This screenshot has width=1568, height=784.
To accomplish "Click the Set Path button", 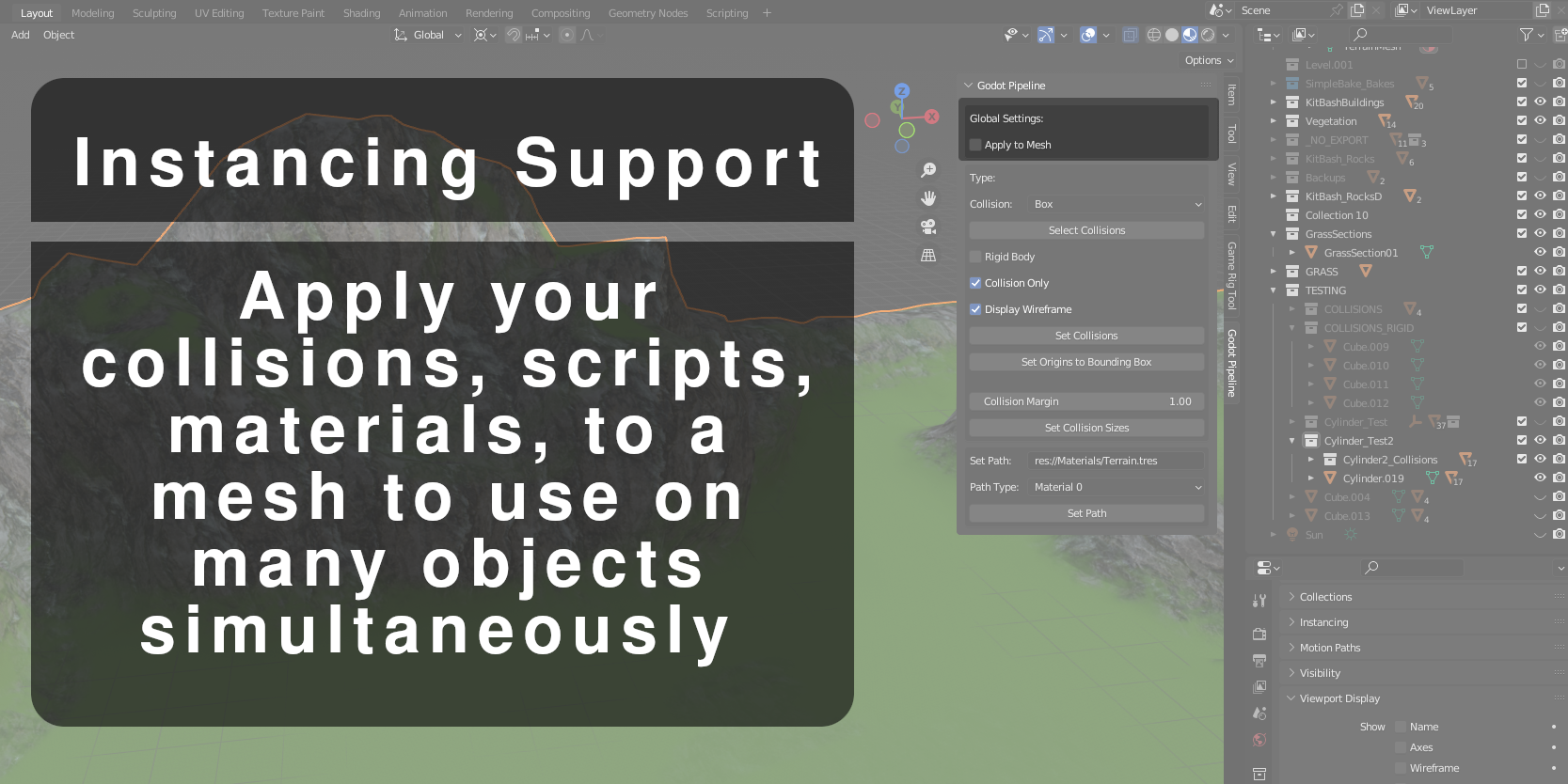I will coord(1086,513).
